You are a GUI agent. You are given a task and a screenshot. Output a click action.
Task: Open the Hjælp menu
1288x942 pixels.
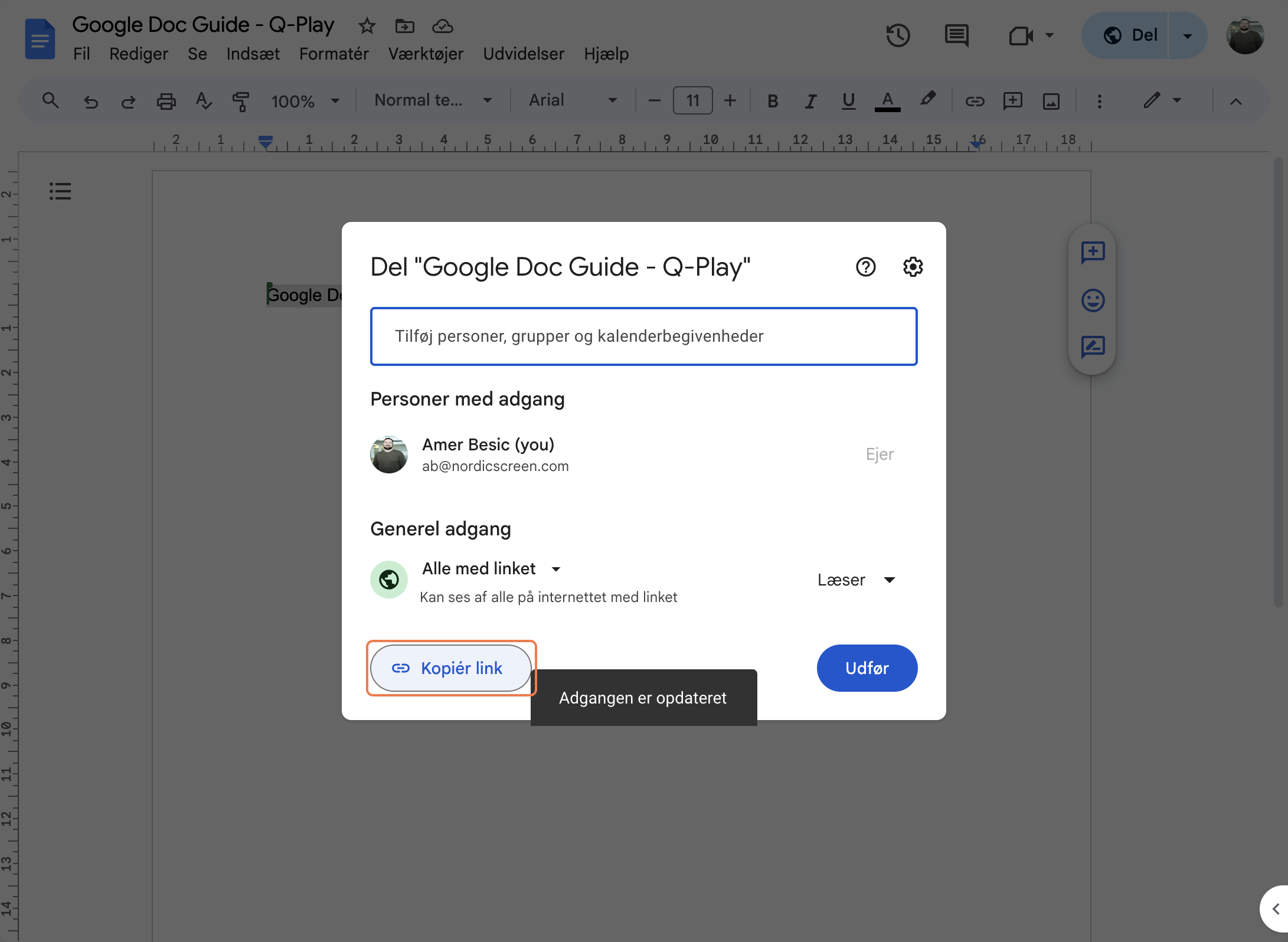[606, 54]
